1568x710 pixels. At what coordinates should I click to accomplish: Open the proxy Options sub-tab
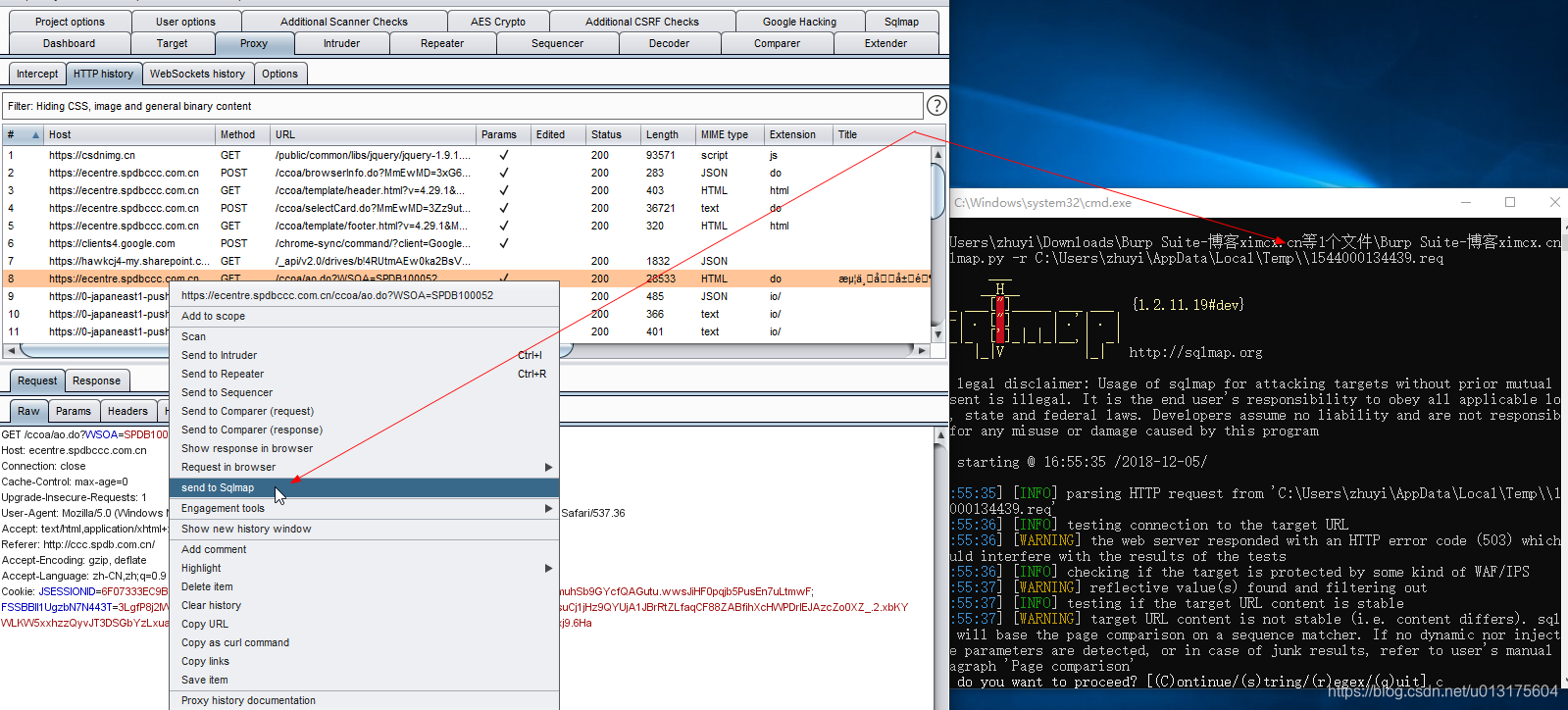[279, 74]
